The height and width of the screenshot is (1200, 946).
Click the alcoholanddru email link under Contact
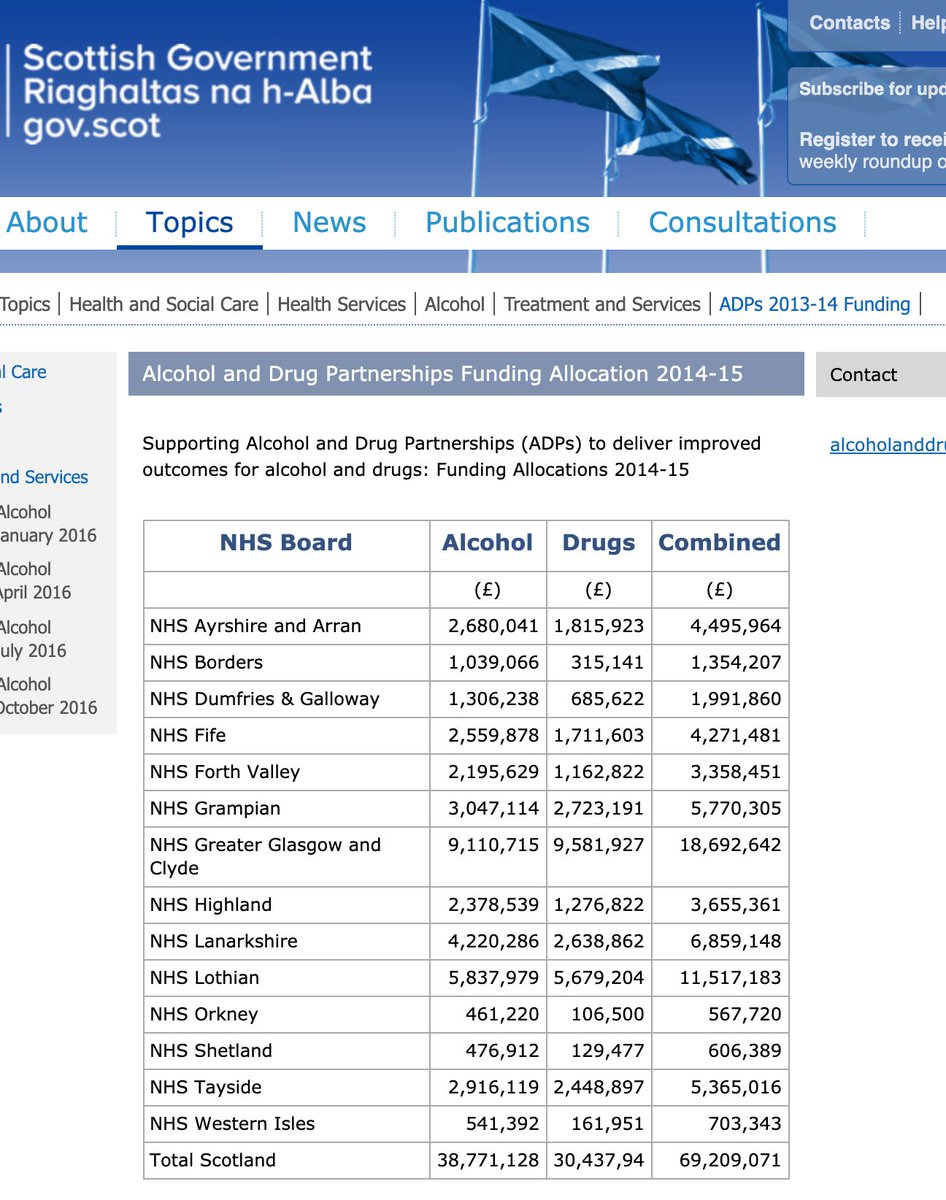(x=888, y=446)
